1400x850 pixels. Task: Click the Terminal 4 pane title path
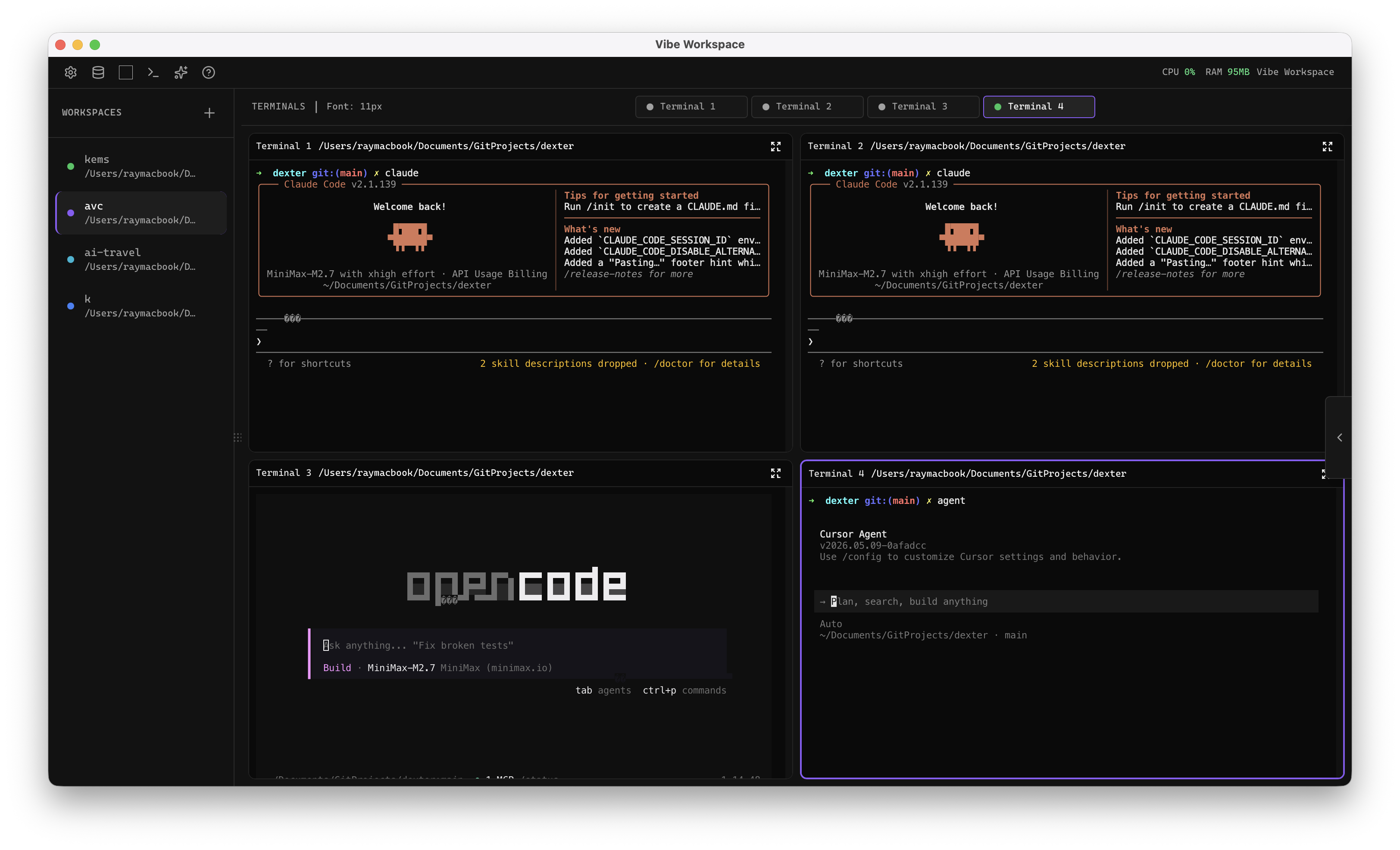tap(998, 473)
